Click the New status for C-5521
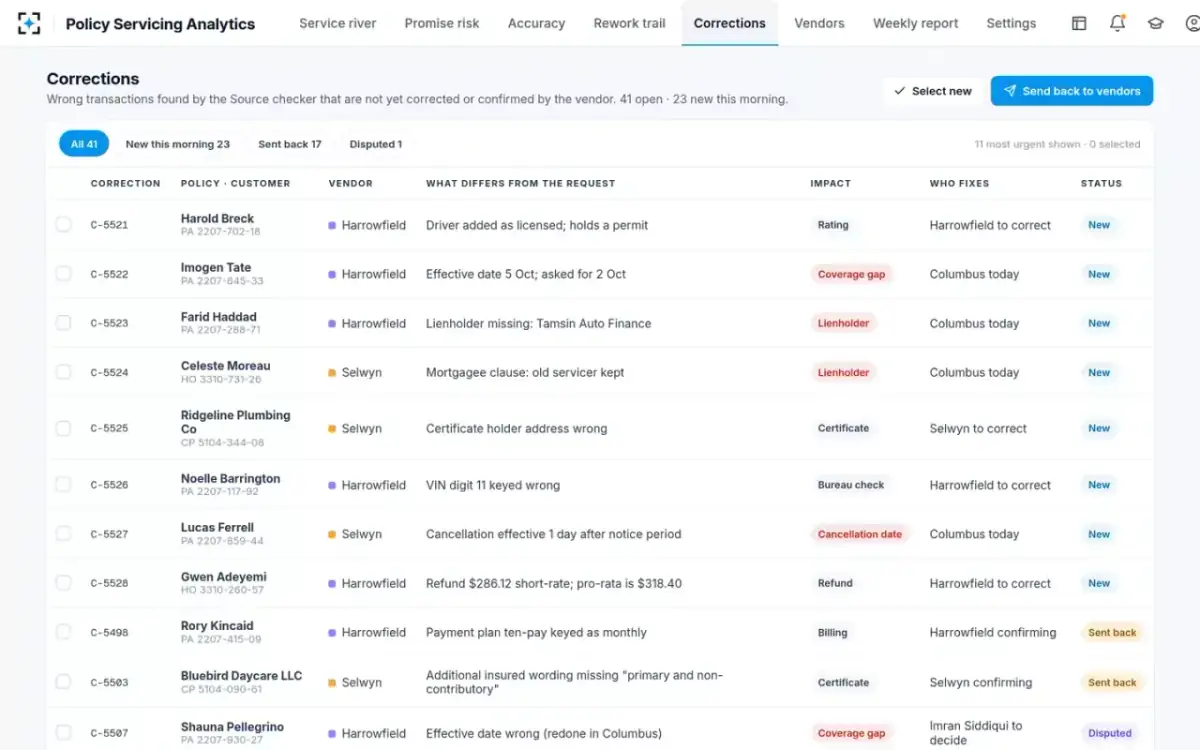Screen dimensions: 1200x750 coord(1099,225)
